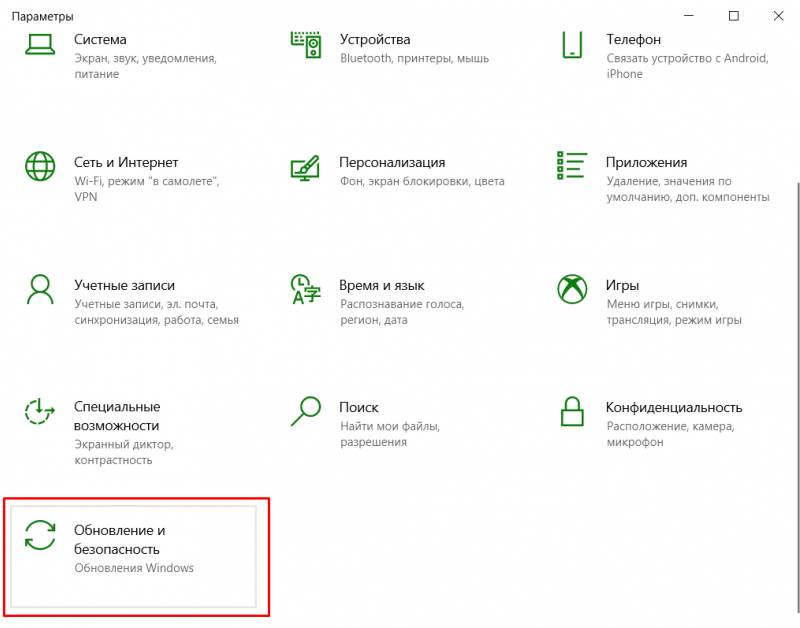Click the Игры Xbox icon

572,289
